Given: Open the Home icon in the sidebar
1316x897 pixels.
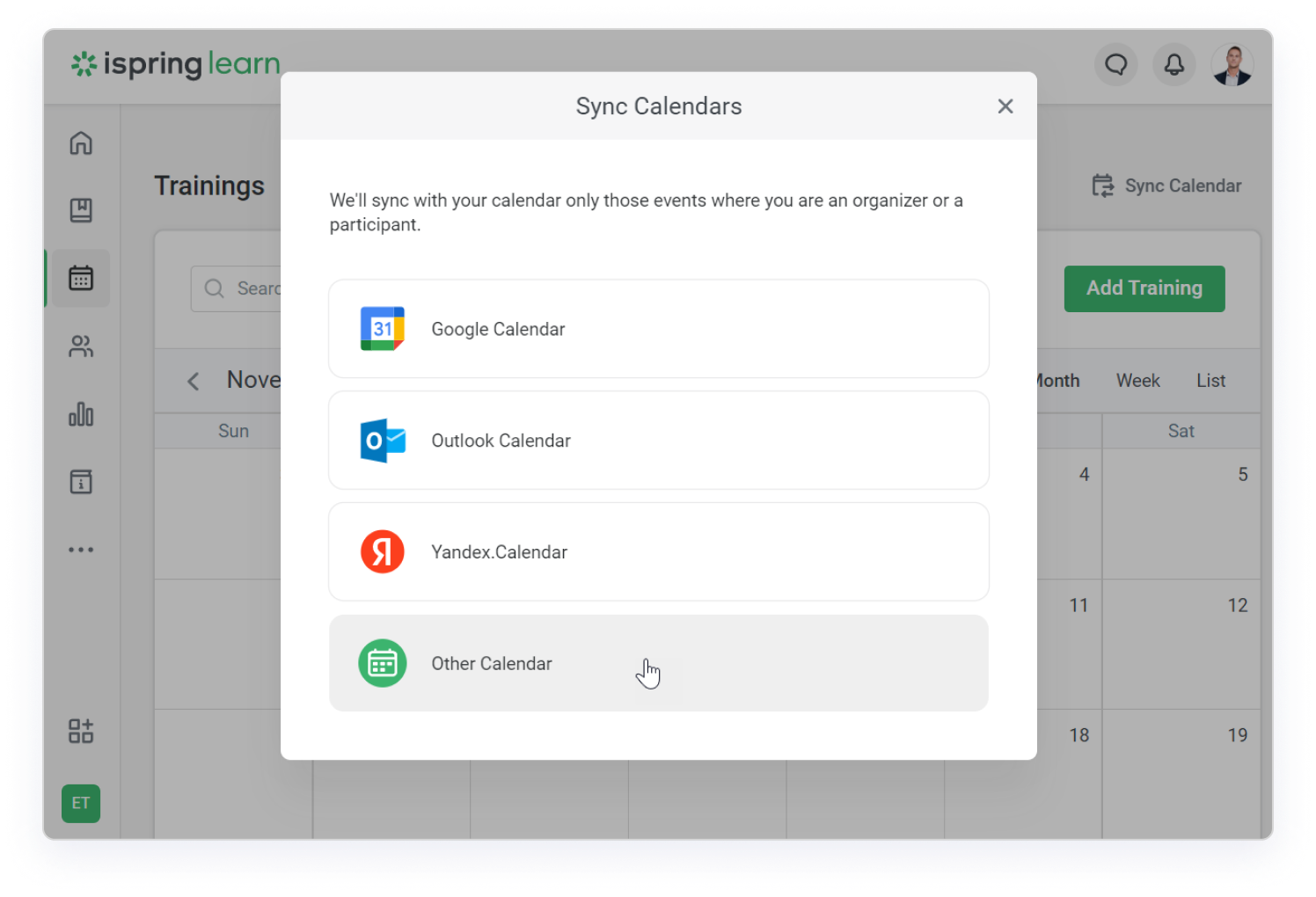Looking at the screenshot, I should click(81, 142).
